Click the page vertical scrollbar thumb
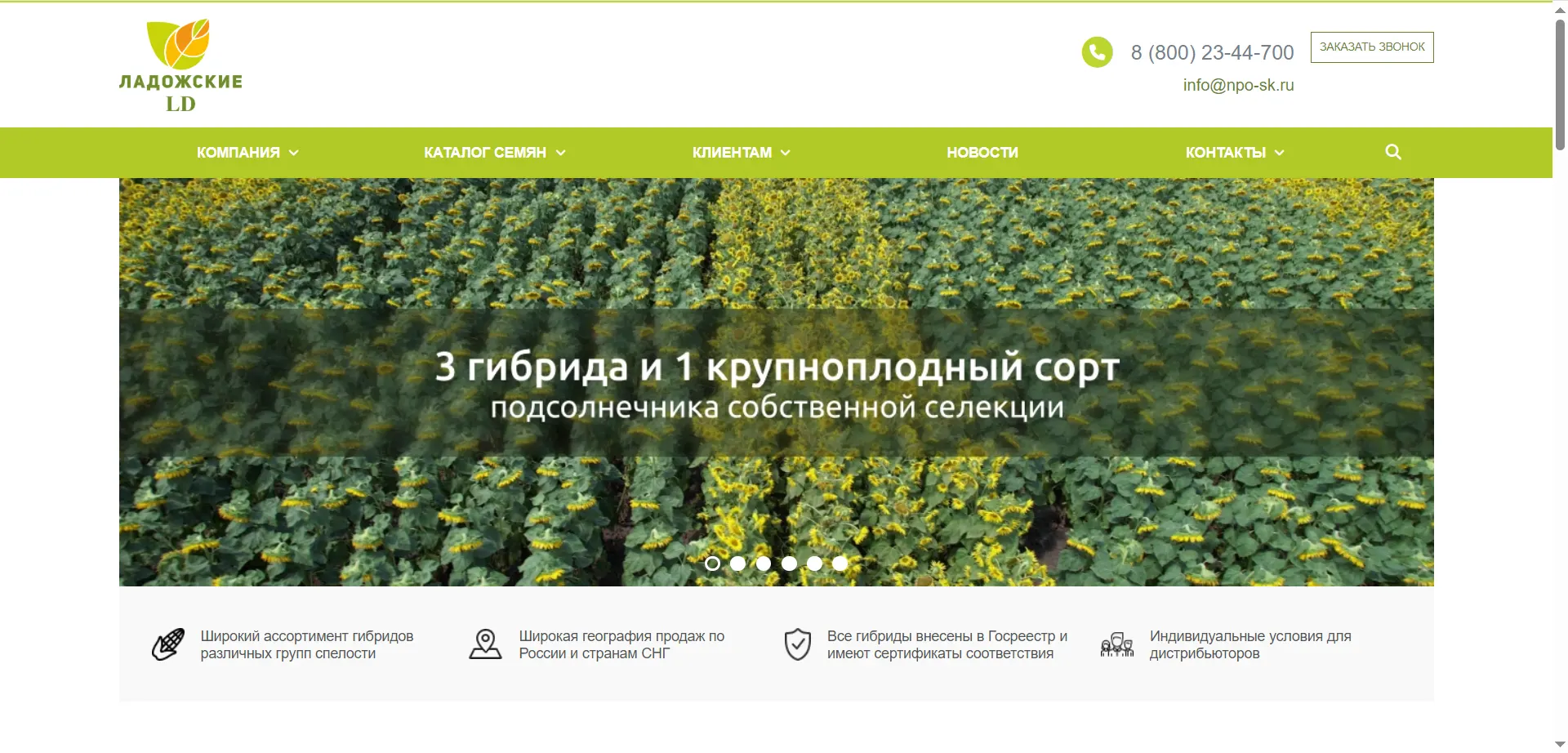This screenshot has width=1568, height=753. [1560, 85]
